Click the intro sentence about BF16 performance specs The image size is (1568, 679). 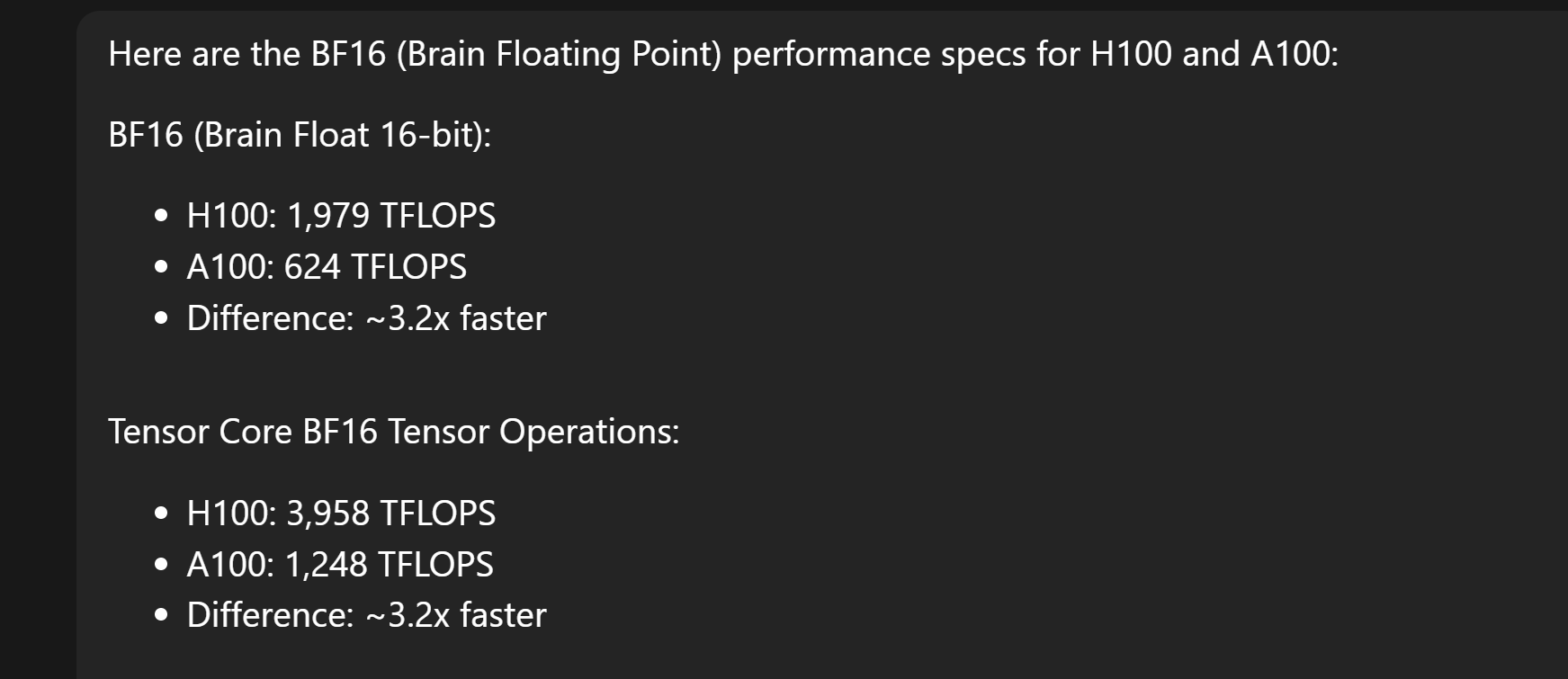tap(722, 55)
